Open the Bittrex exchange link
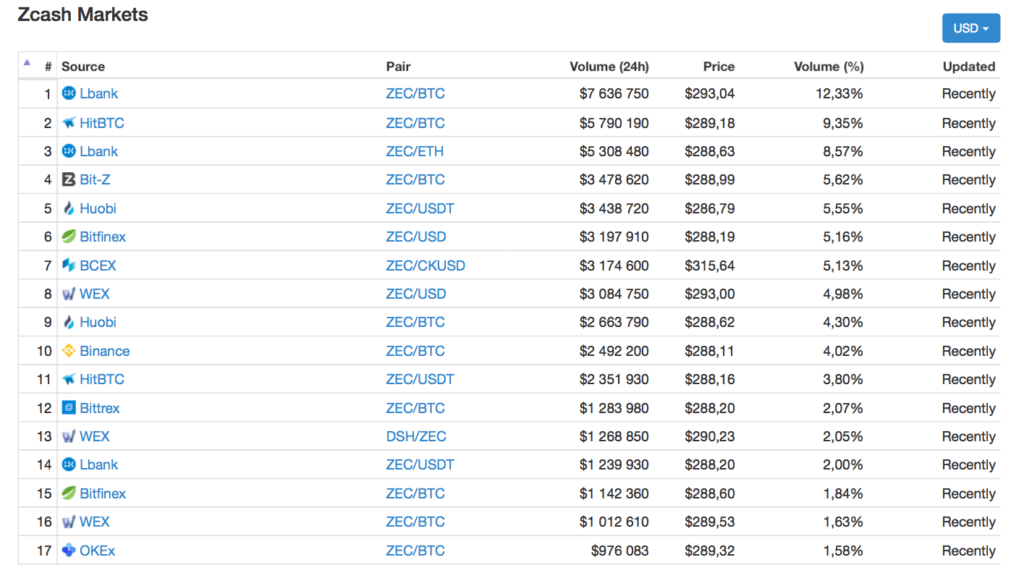Screen dimensions: 1024x565 pyautogui.click(x=100, y=408)
